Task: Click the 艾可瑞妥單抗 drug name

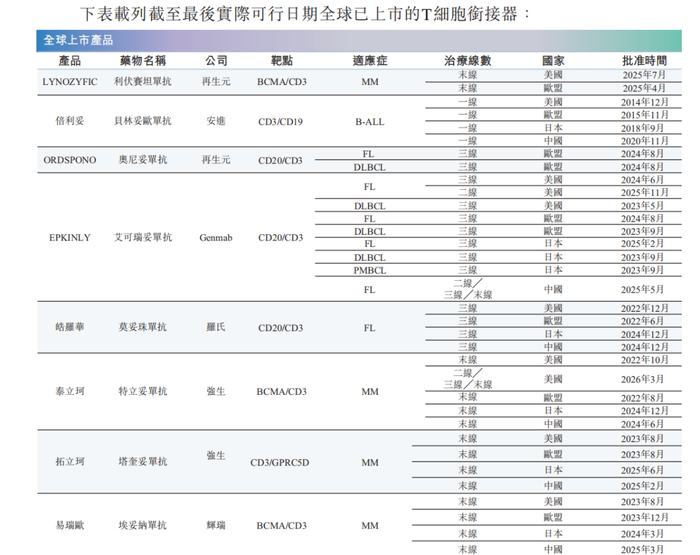Action: (142, 237)
